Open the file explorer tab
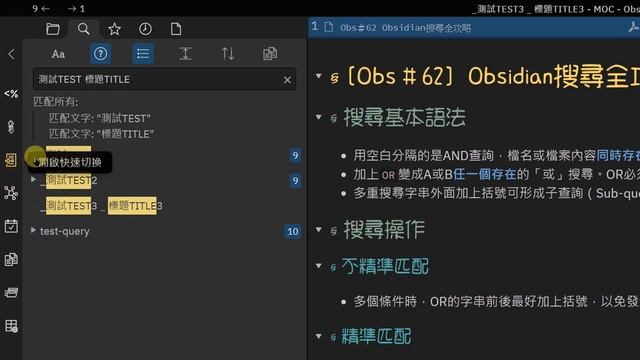 tap(53, 29)
